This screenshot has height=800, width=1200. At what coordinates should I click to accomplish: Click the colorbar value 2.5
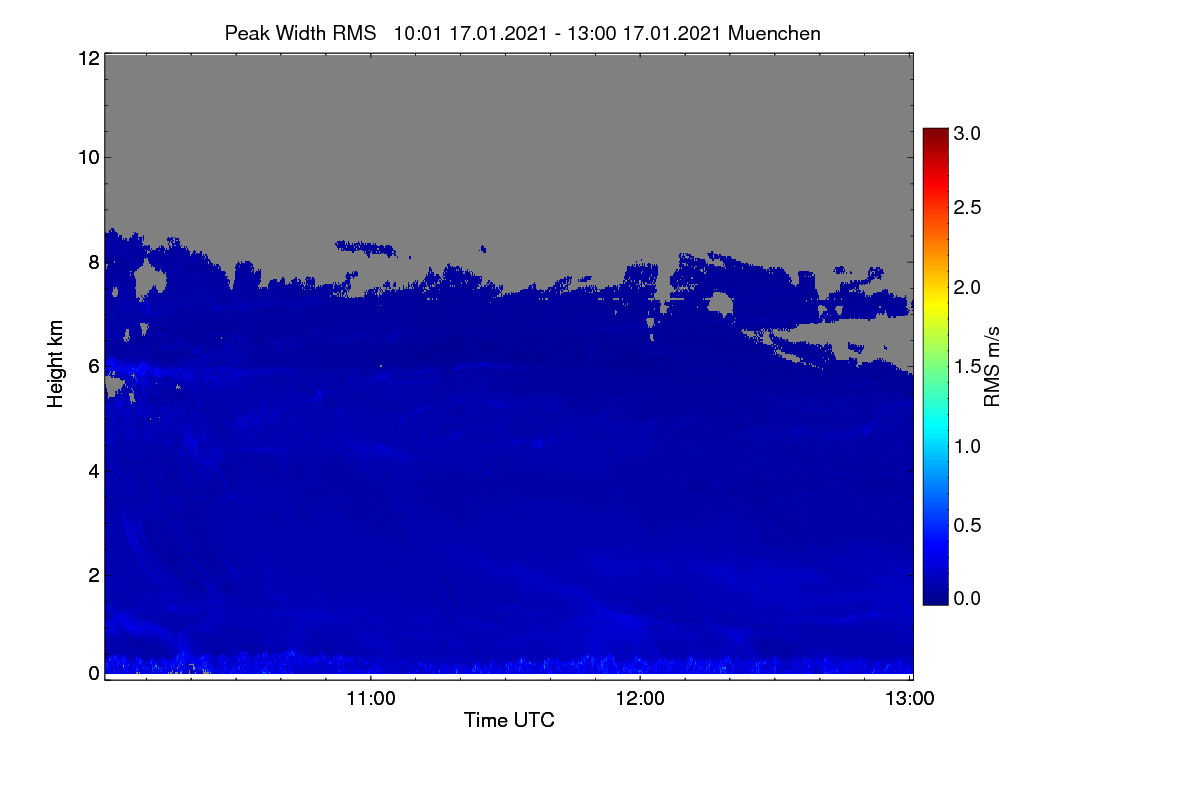(967, 208)
